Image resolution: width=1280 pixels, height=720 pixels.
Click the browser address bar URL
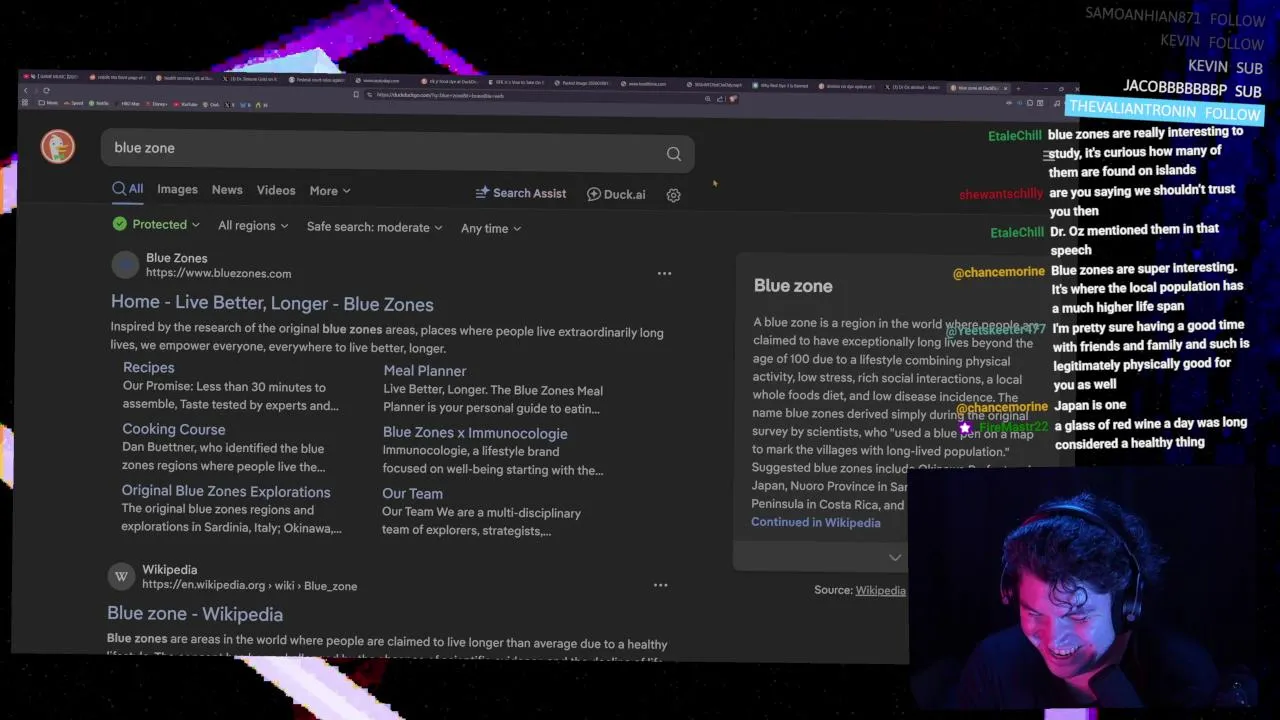tap(440, 95)
